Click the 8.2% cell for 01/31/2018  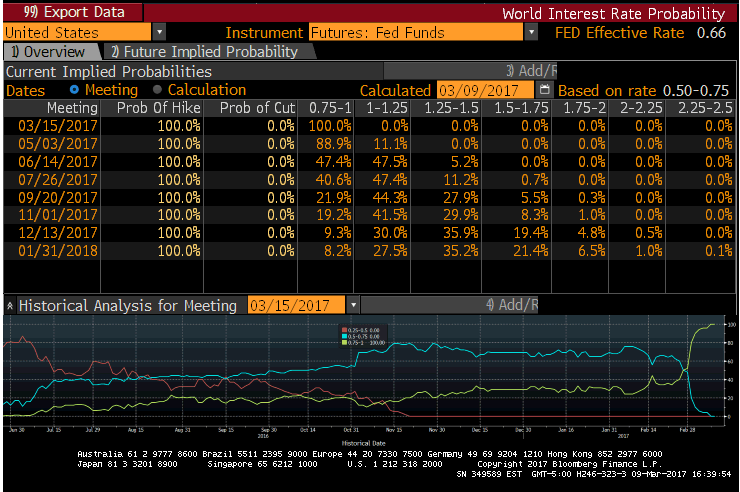point(337,251)
